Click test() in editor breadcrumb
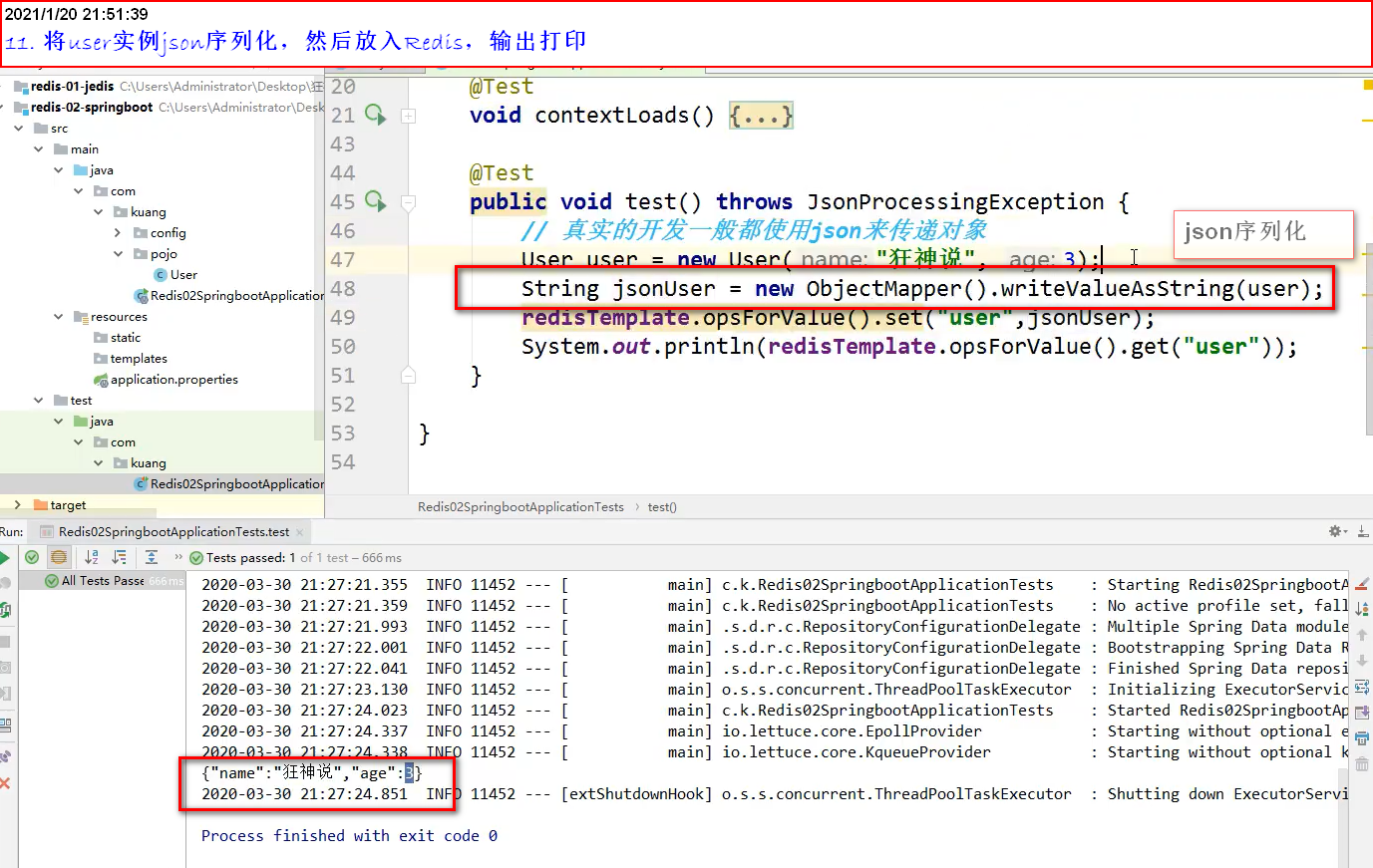The height and width of the screenshot is (868, 1373). pyautogui.click(x=662, y=507)
